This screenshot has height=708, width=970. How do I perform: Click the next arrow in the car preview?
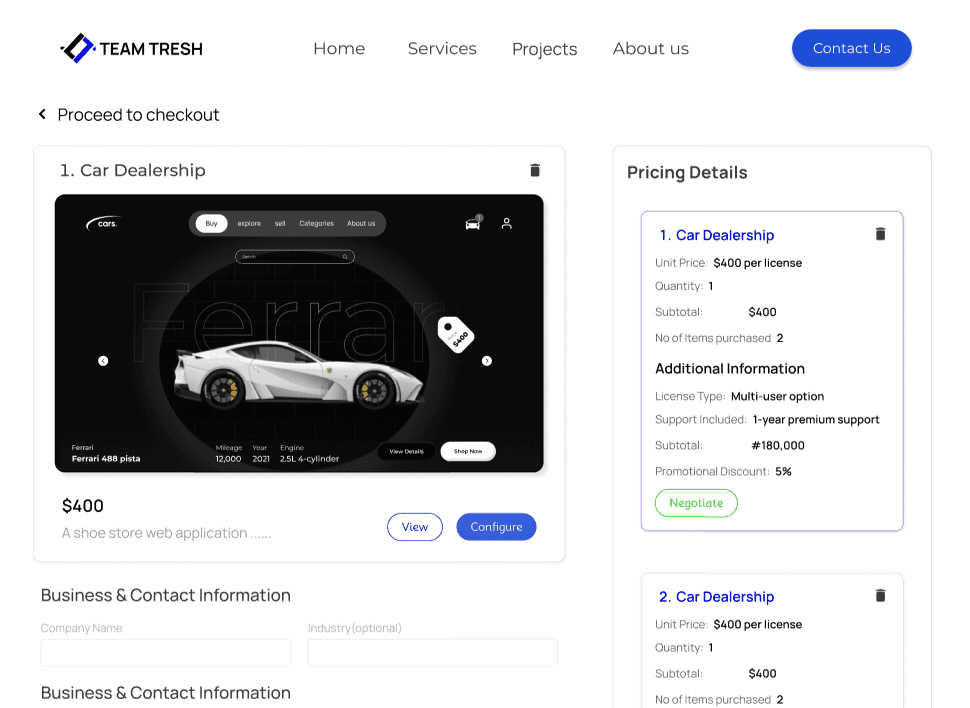pyautogui.click(x=487, y=361)
